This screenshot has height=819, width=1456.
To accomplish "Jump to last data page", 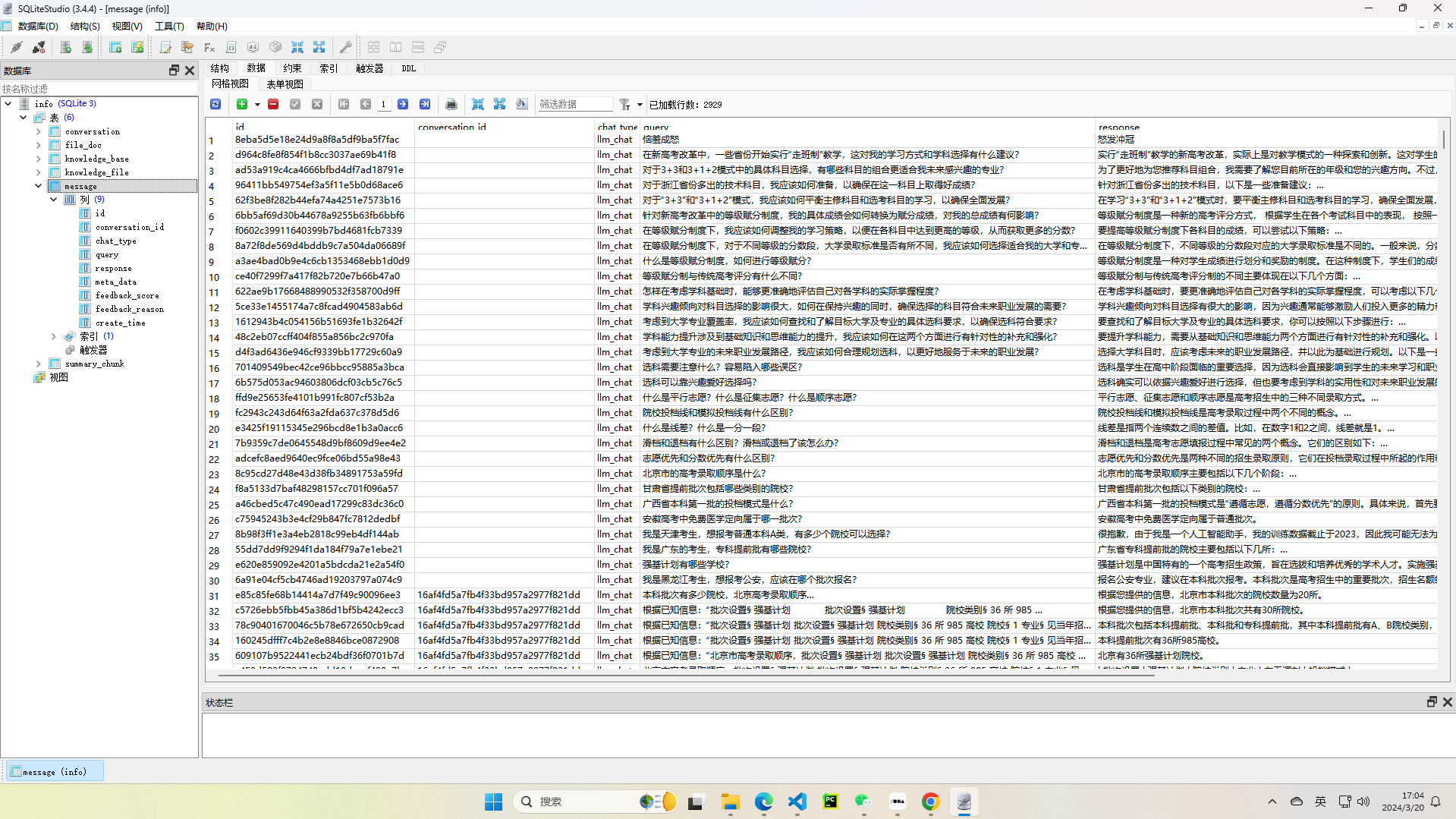I will click(x=425, y=104).
